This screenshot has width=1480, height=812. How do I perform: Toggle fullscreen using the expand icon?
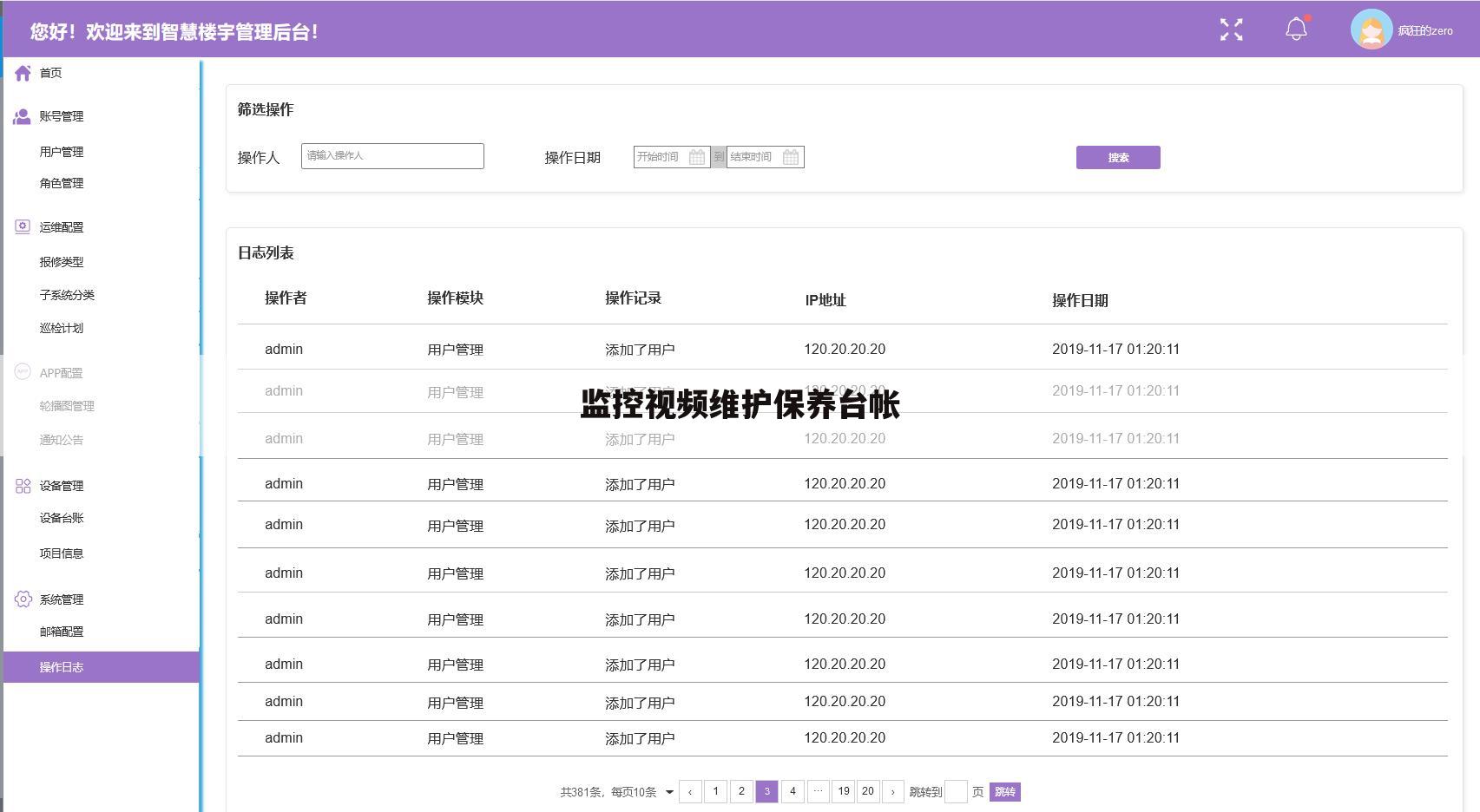1231,29
